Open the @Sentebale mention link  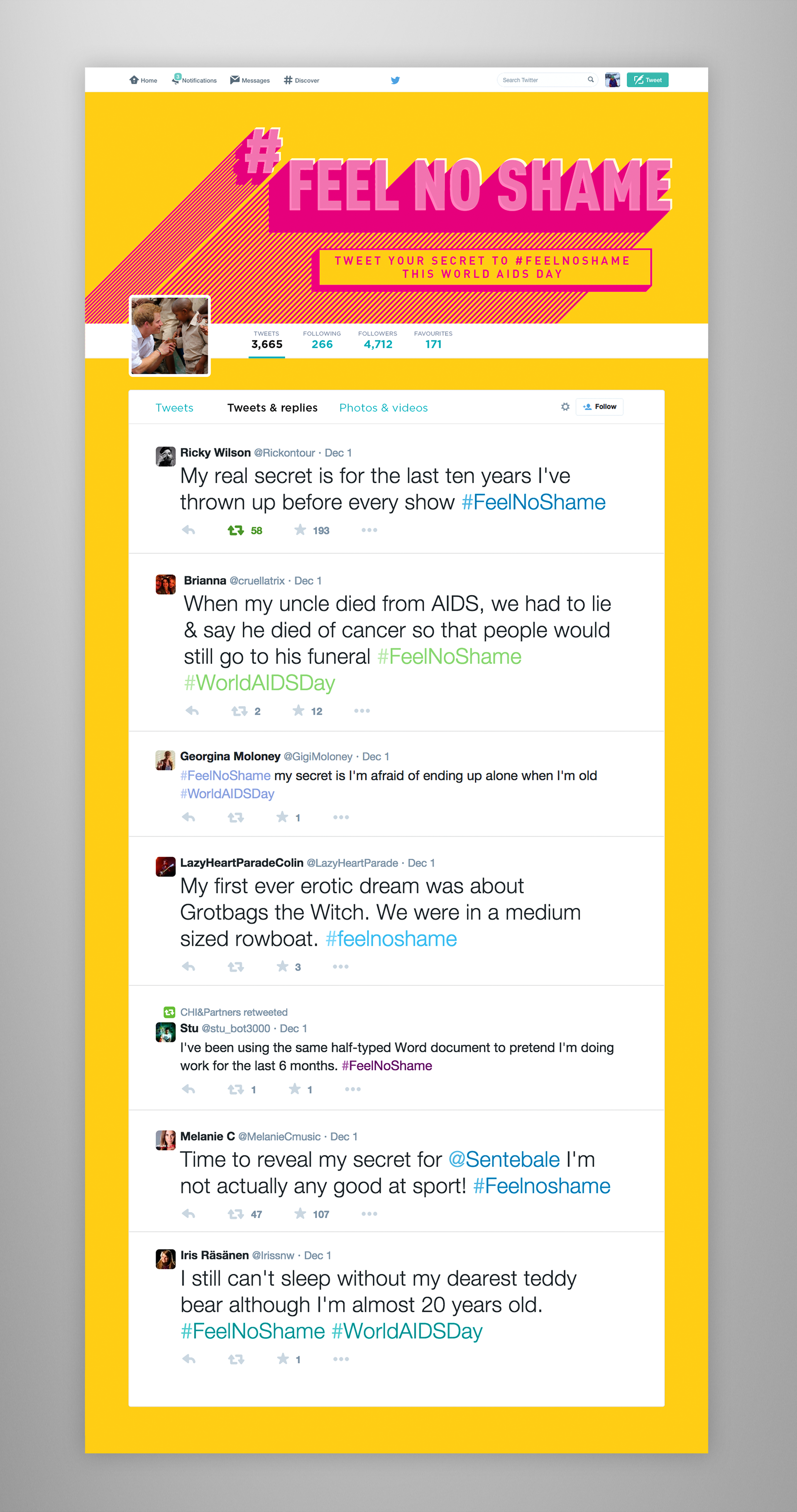[x=504, y=1160]
